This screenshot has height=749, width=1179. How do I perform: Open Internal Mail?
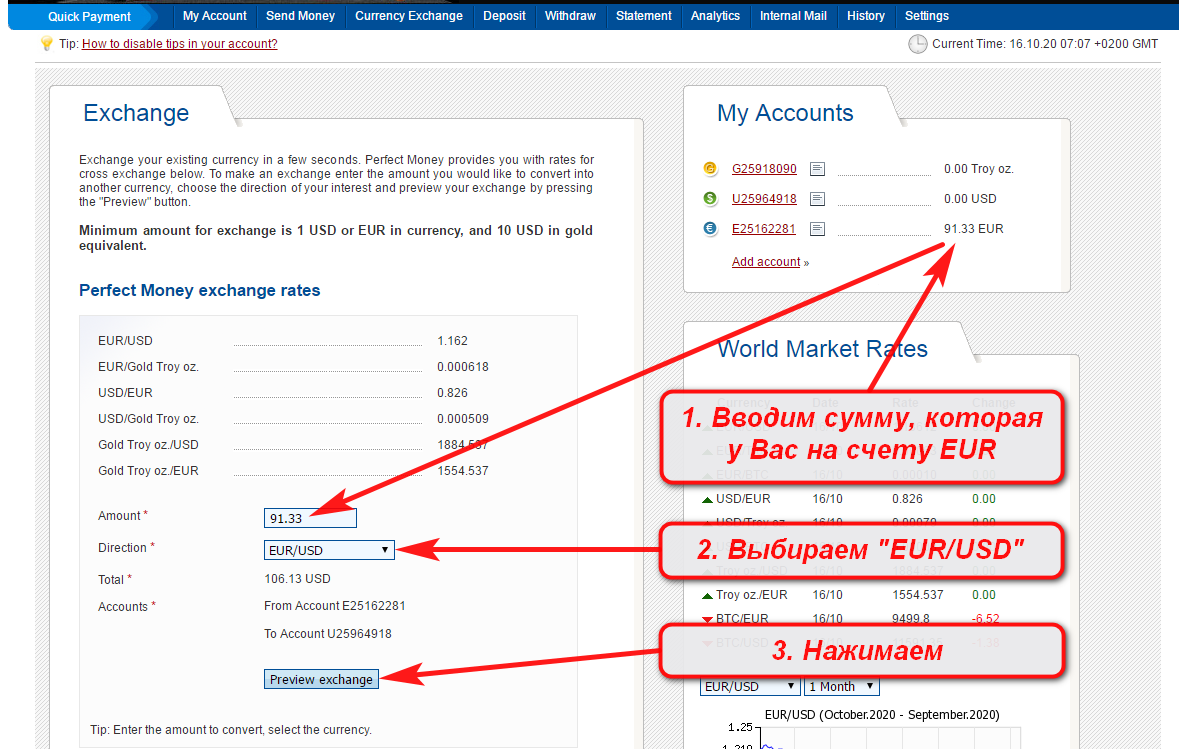(793, 16)
